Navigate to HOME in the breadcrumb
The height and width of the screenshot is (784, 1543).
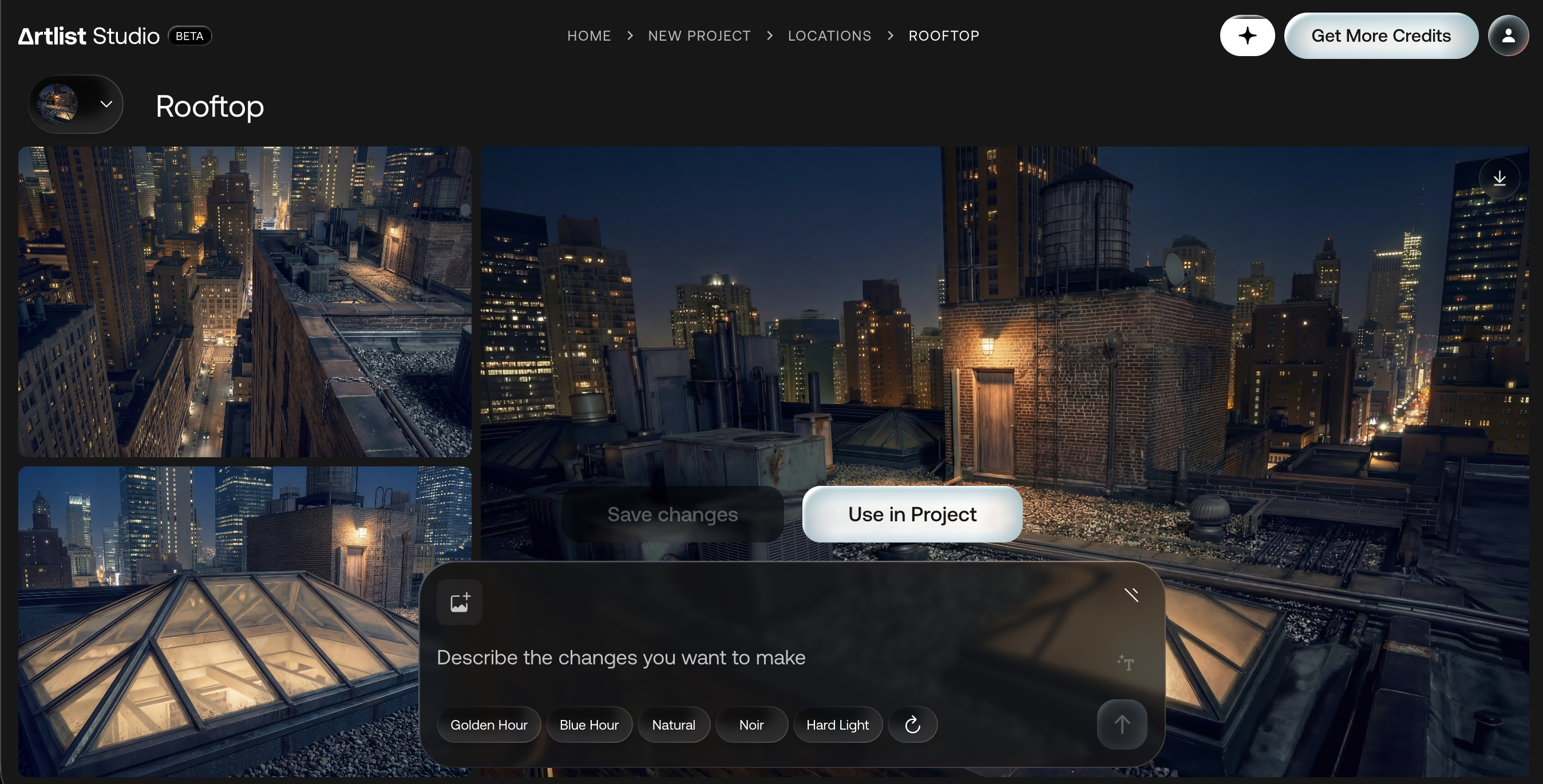(x=589, y=36)
